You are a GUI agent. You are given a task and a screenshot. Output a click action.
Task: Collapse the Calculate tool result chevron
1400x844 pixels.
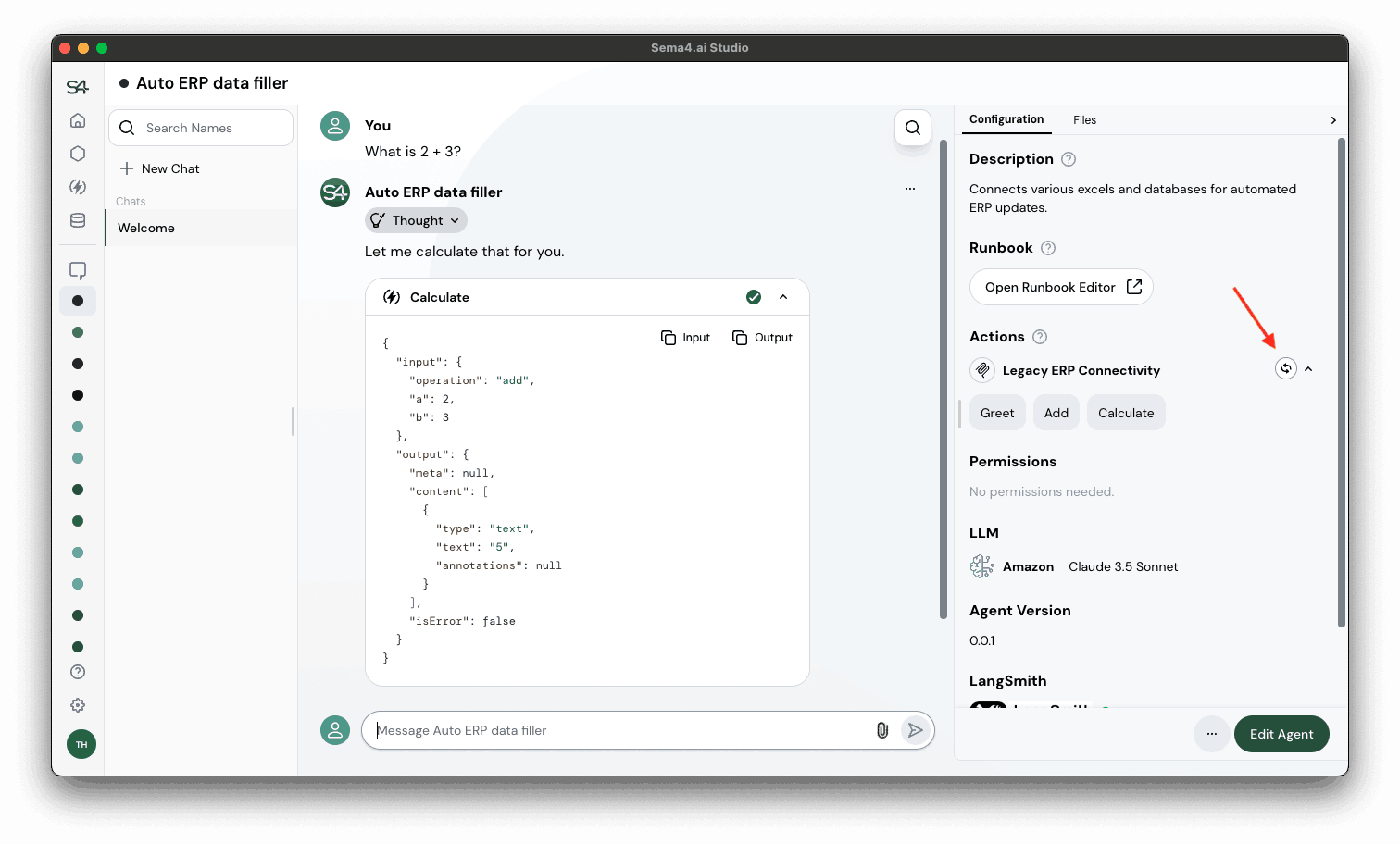783,297
